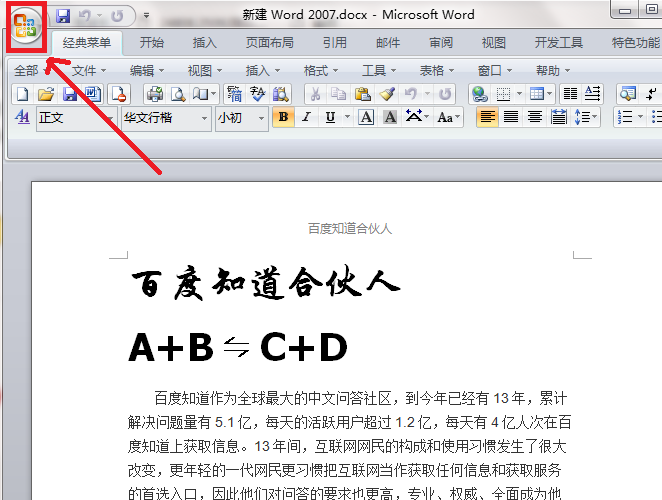Open the round Office button menu
Screen dimensions: 662x500
[x=25, y=26]
